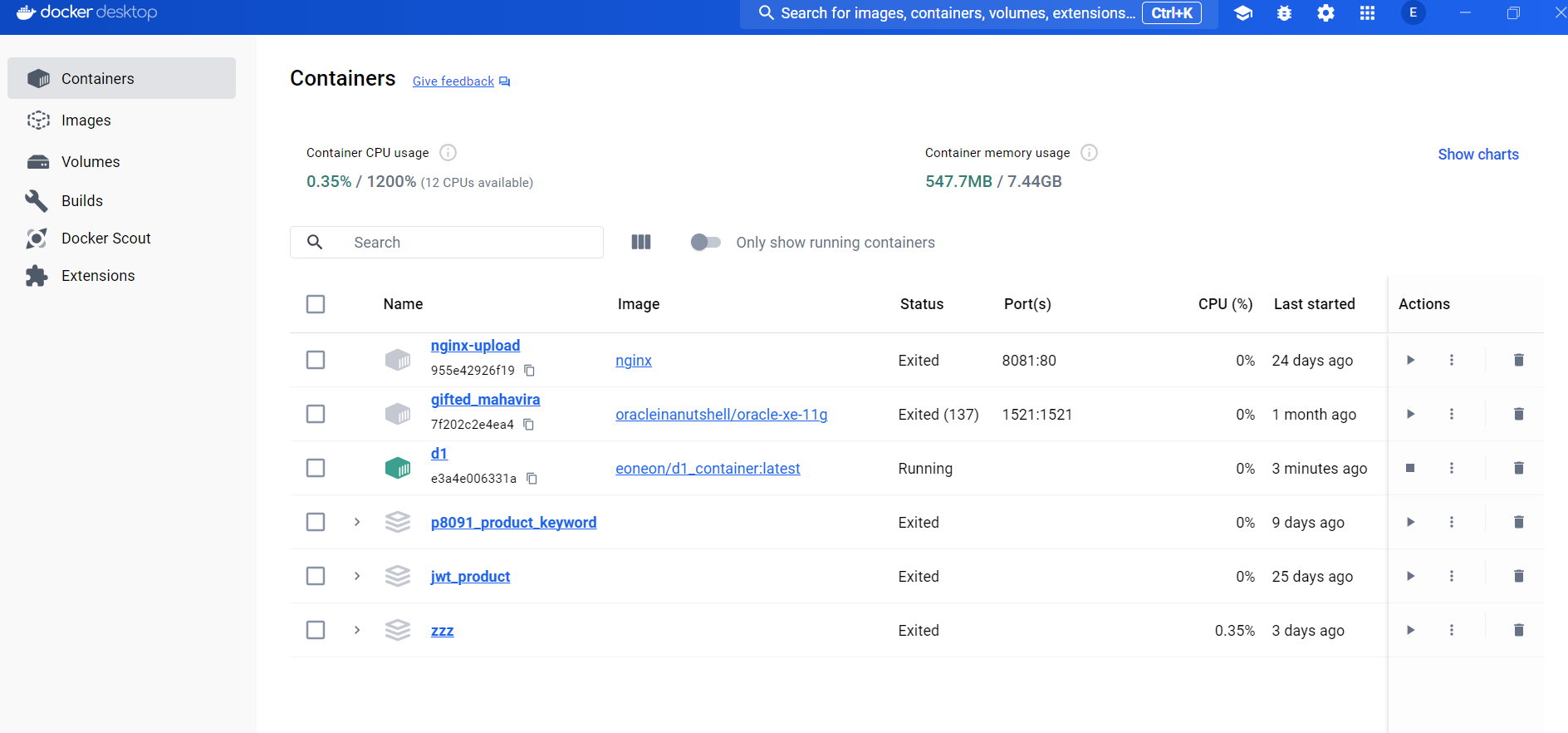Copy nginx-upload container ID
Image resolution: width=1568 pixels, height=733 pixels.
click(x=529, y=371)
